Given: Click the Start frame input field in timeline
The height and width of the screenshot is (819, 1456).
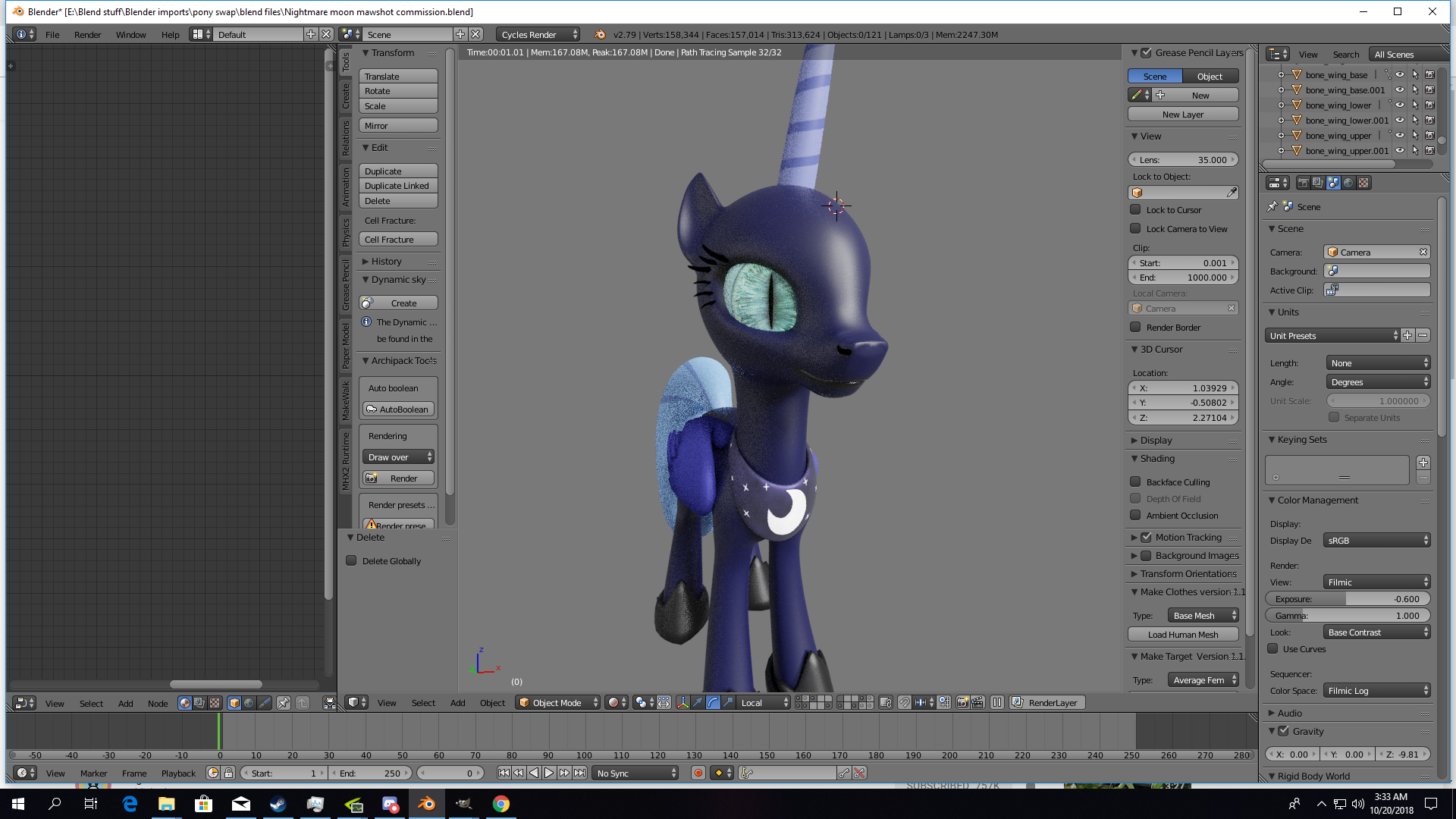Looking at the screenshot, I should (x=284, y=773).
